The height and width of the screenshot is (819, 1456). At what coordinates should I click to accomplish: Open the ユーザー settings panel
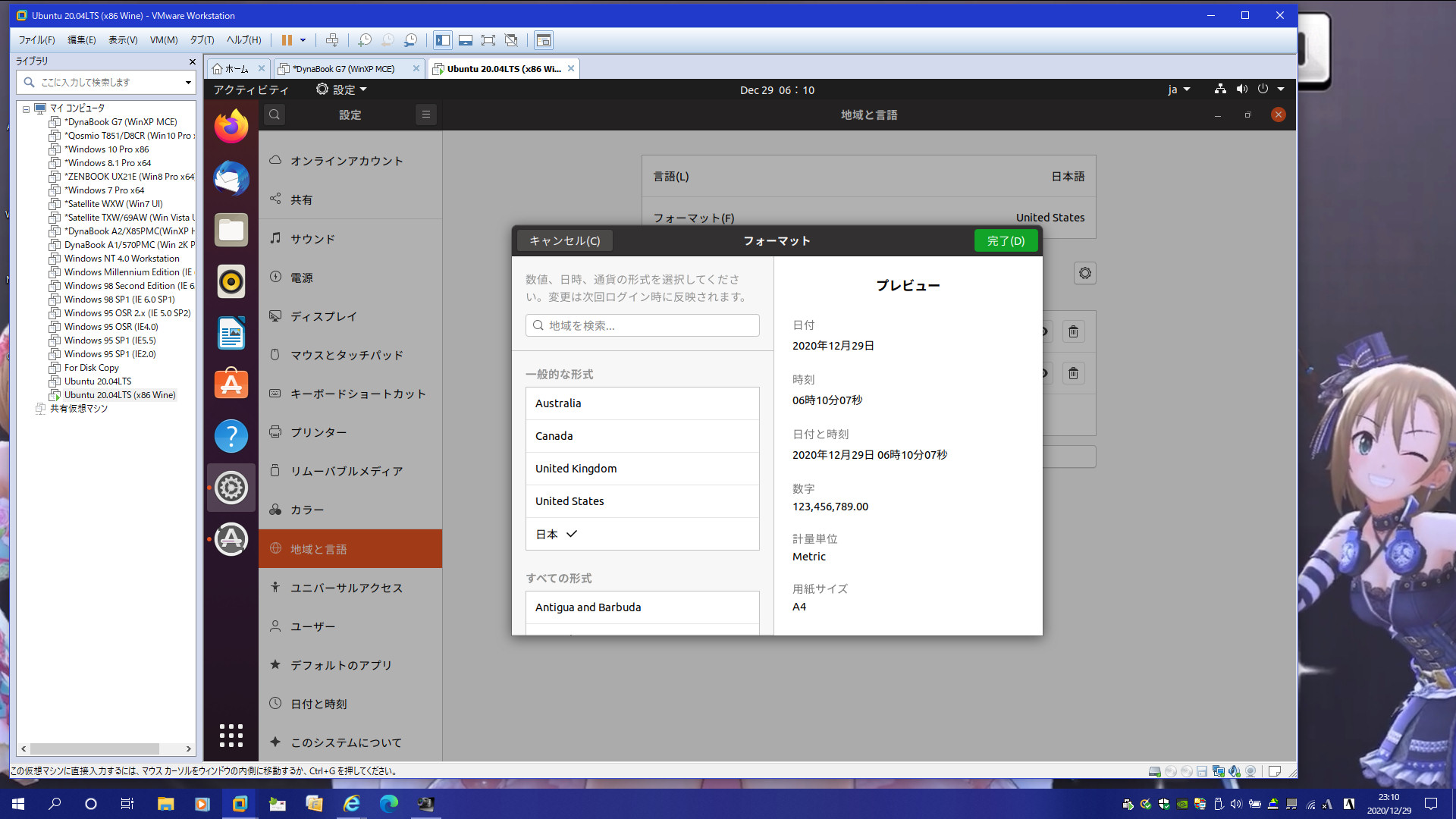[350, 626]
